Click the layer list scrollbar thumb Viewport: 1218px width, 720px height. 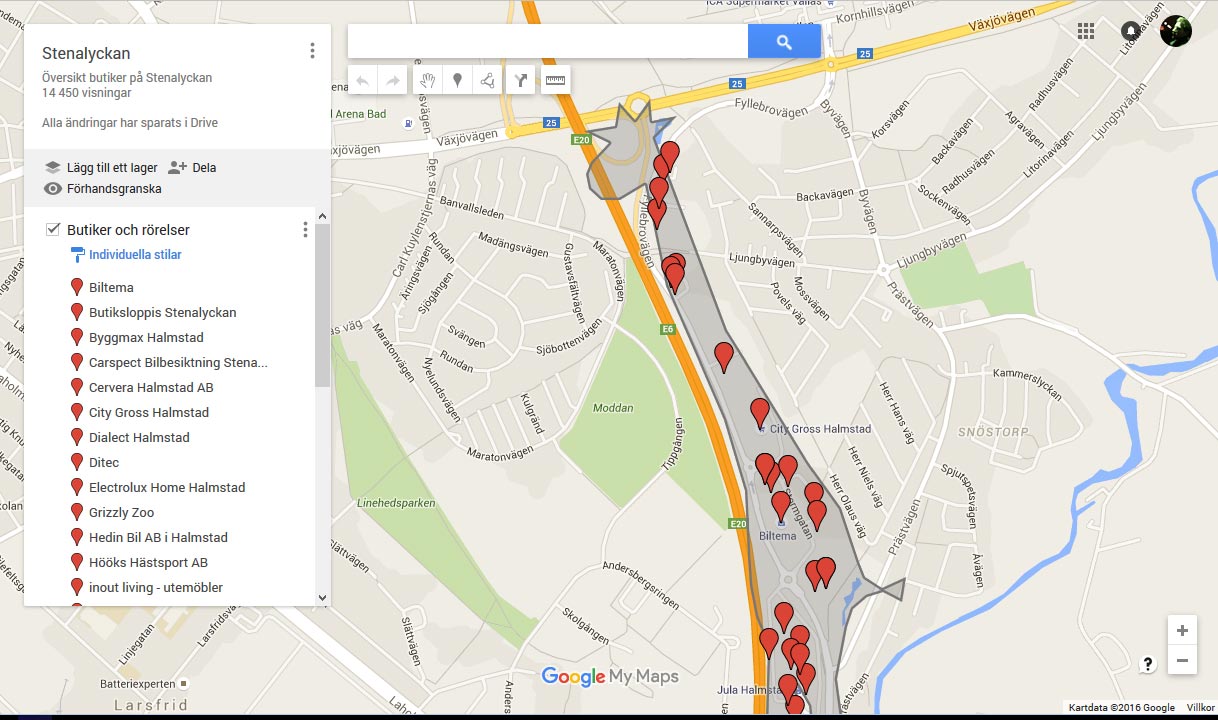[x=322, y=305]
